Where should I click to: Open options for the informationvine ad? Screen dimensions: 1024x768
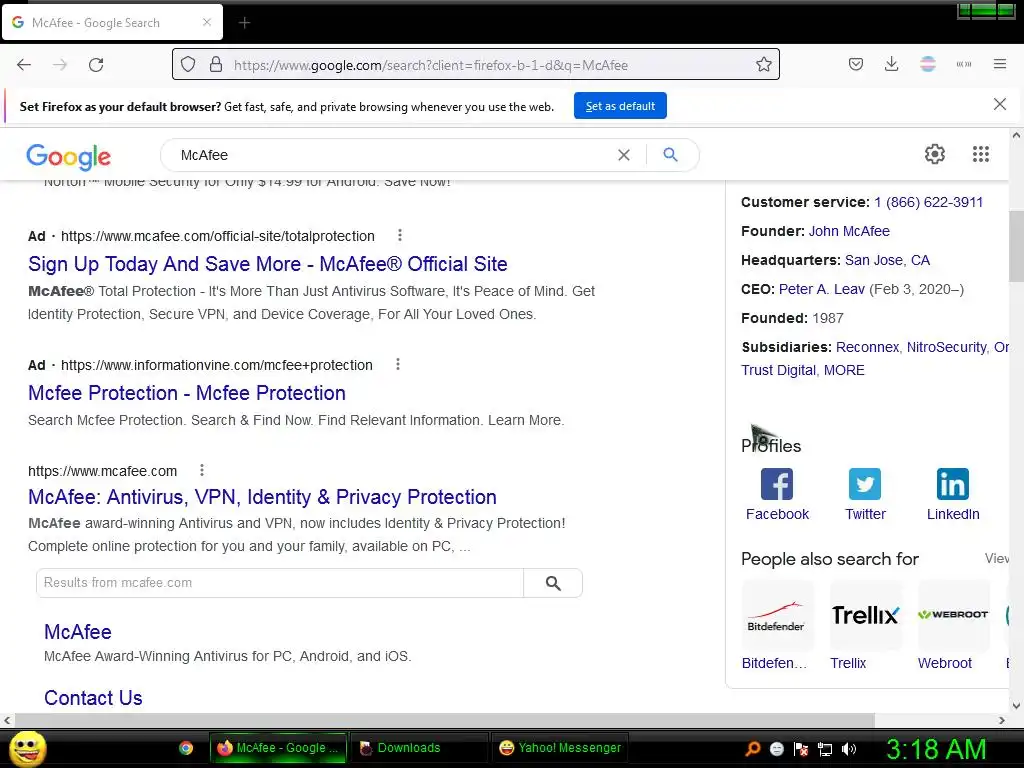pyautogui.click(x=398, y=364)
